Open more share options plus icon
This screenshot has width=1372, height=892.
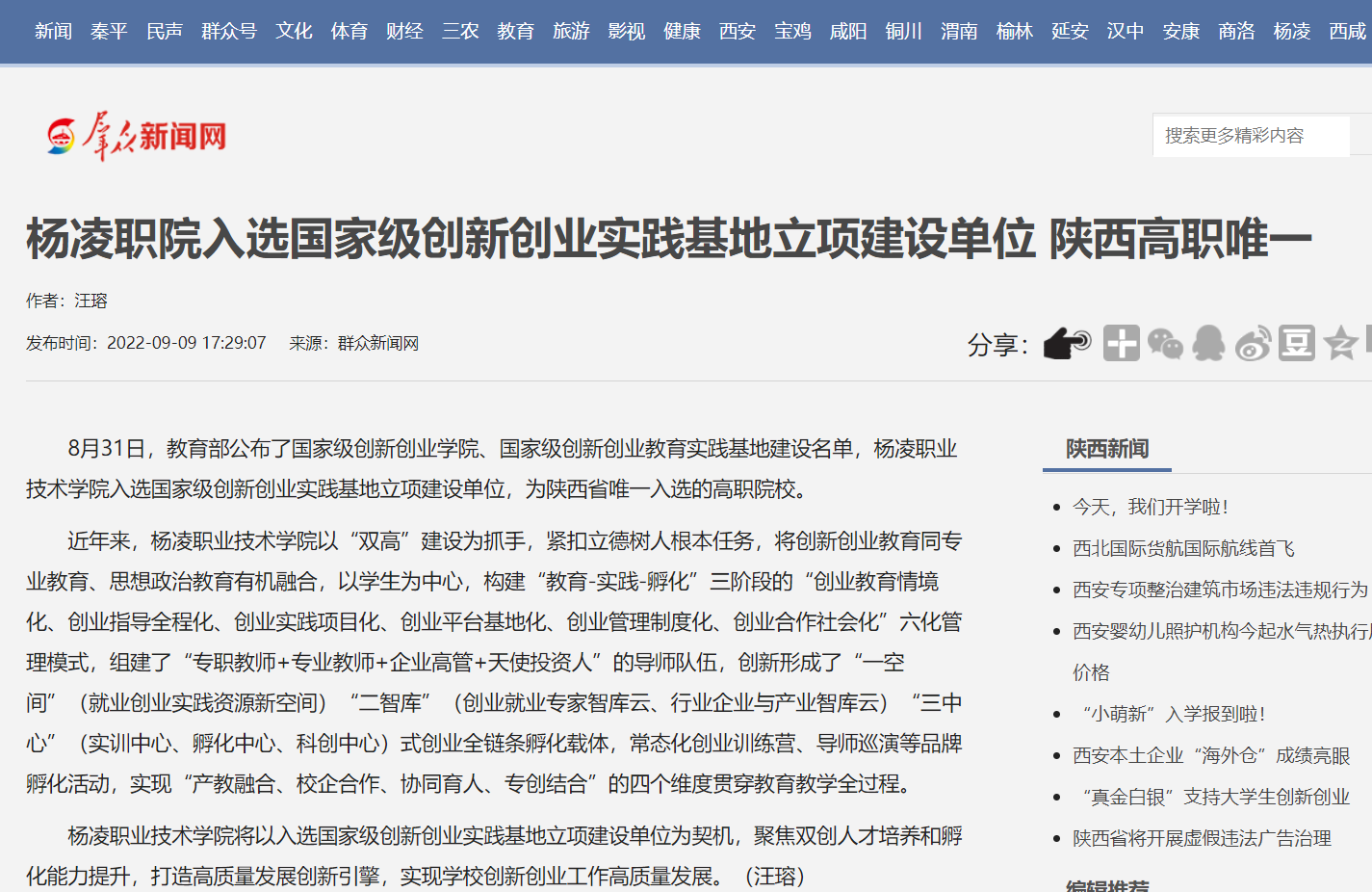[x=1121, y=343]
